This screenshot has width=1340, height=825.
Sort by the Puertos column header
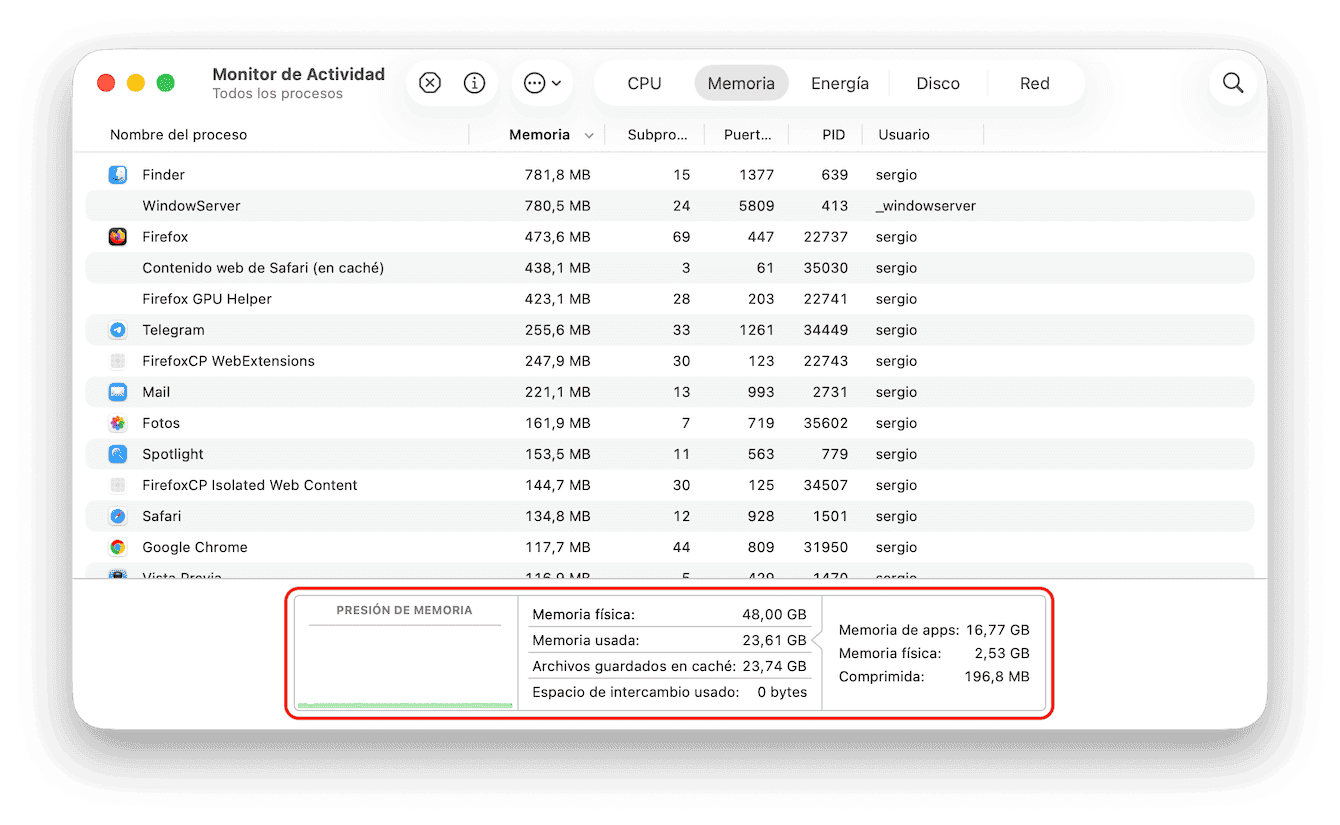pyautogui.click(x=747, y=135)
